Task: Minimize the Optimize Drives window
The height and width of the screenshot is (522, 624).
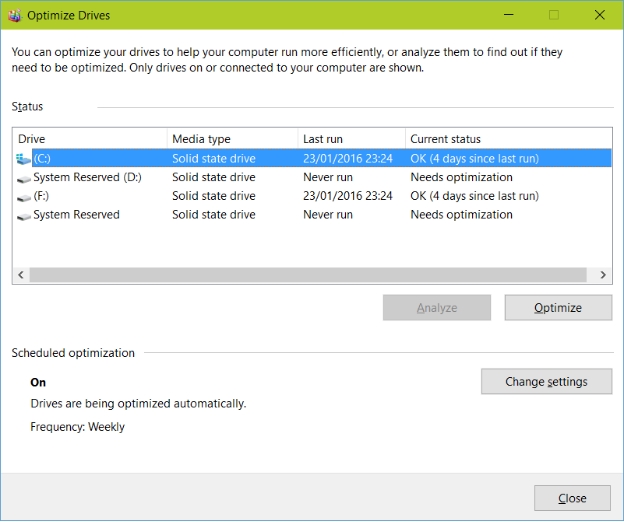Action: (x=507, y=15)
